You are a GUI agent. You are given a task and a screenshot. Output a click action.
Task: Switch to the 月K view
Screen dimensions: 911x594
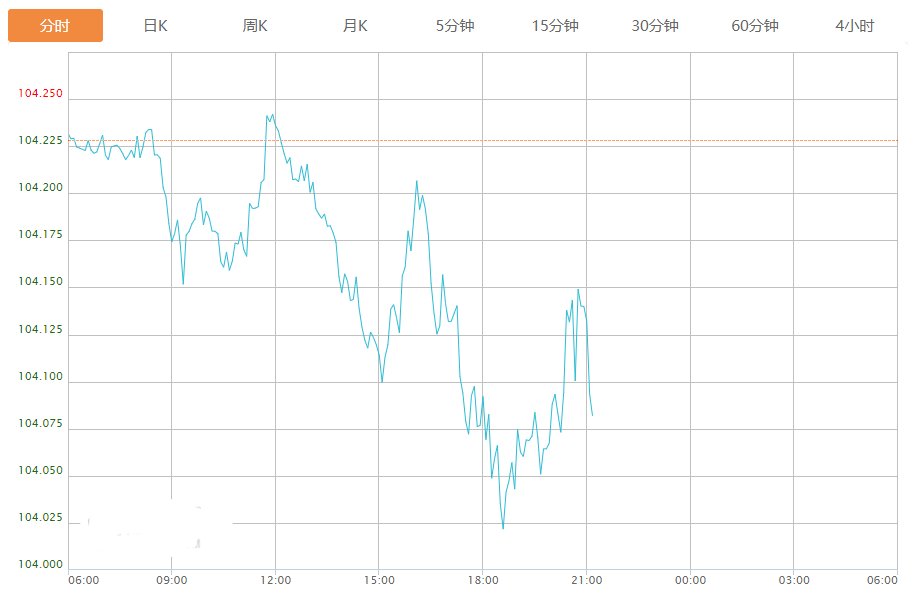[355, 26]
